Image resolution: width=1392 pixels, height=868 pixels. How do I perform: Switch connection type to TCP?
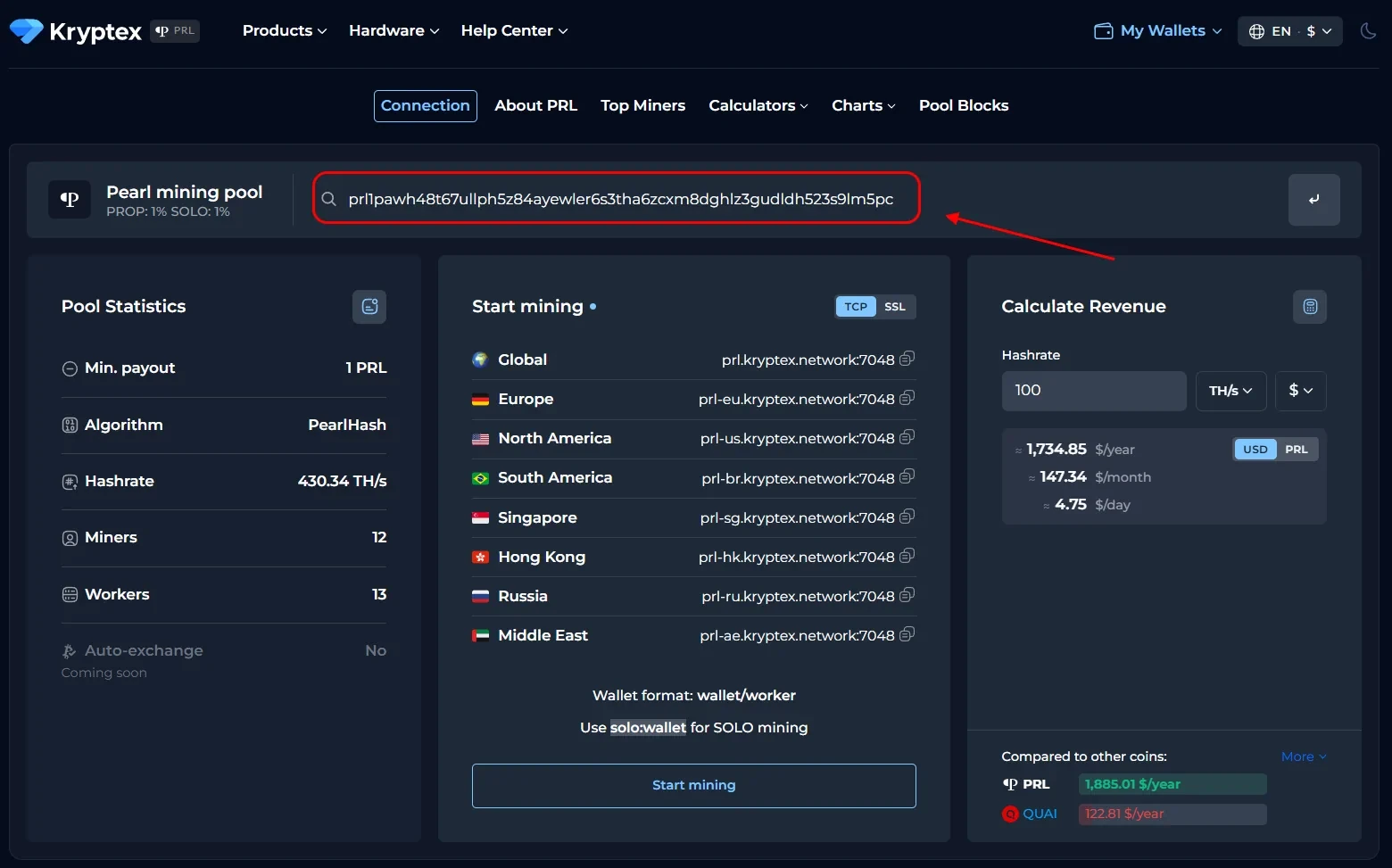click(856, 307)
